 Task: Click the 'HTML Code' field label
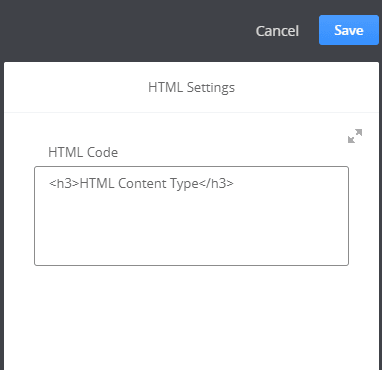[x=83, y=152]
